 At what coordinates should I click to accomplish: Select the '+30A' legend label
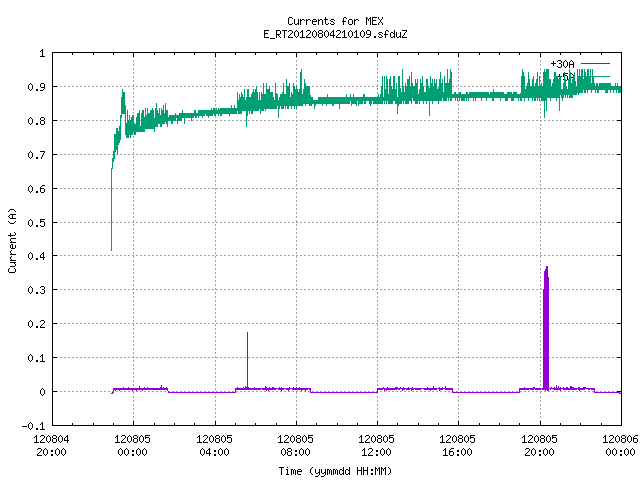(x=562, y=64)
